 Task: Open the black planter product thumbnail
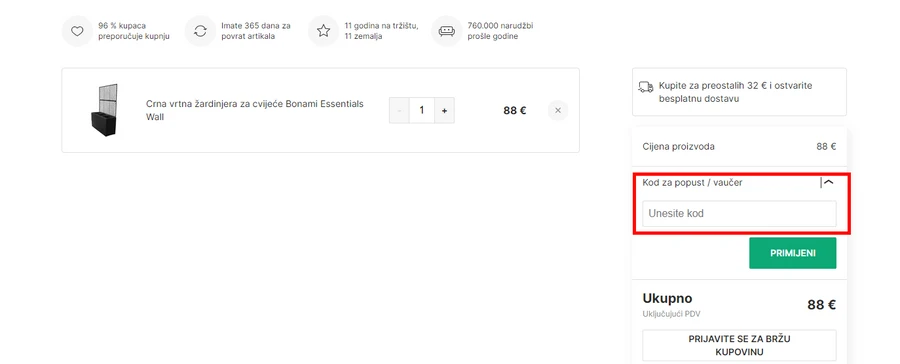coord(104,110)
